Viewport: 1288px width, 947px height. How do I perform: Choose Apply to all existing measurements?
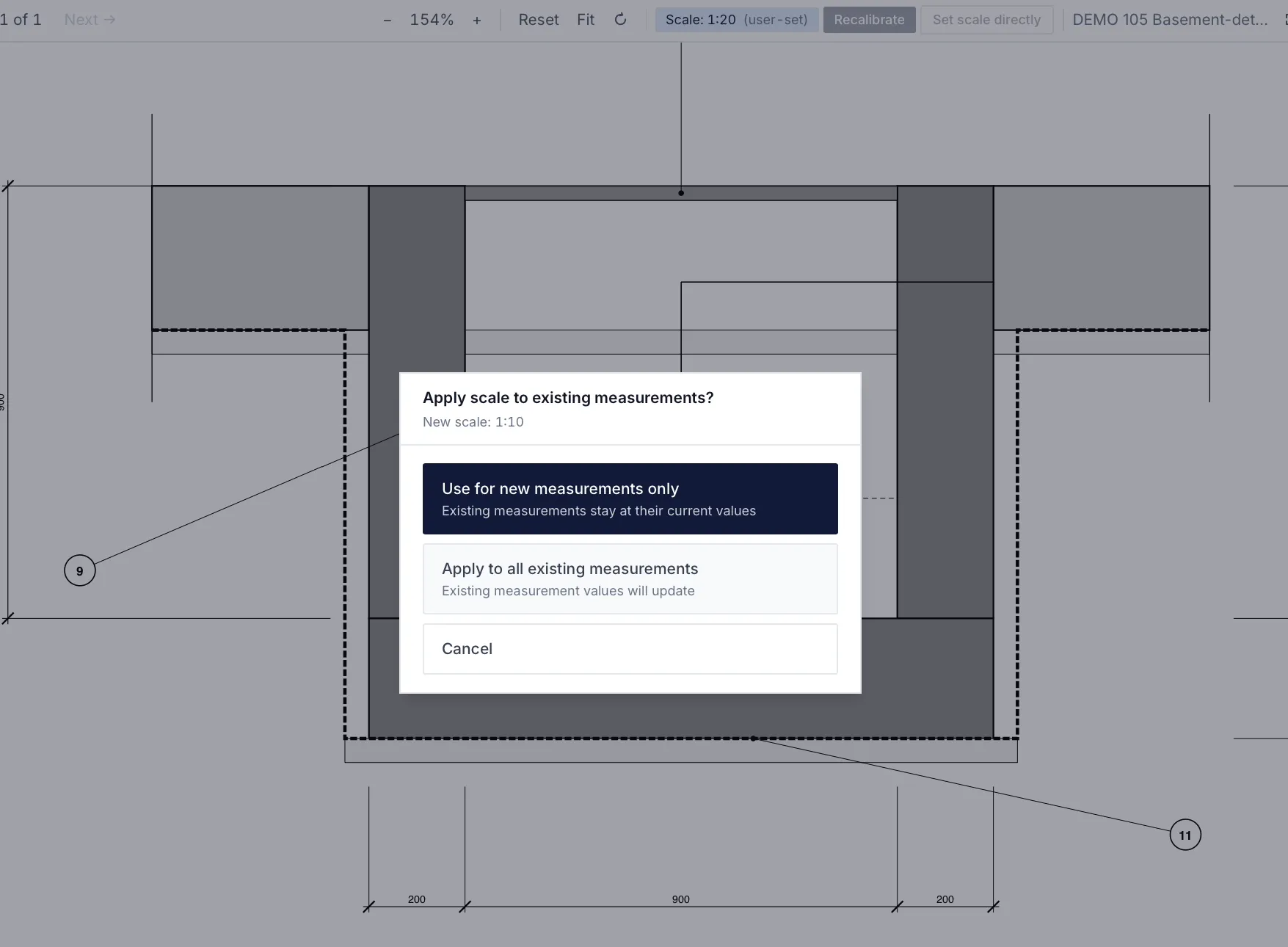pos(630,578)
